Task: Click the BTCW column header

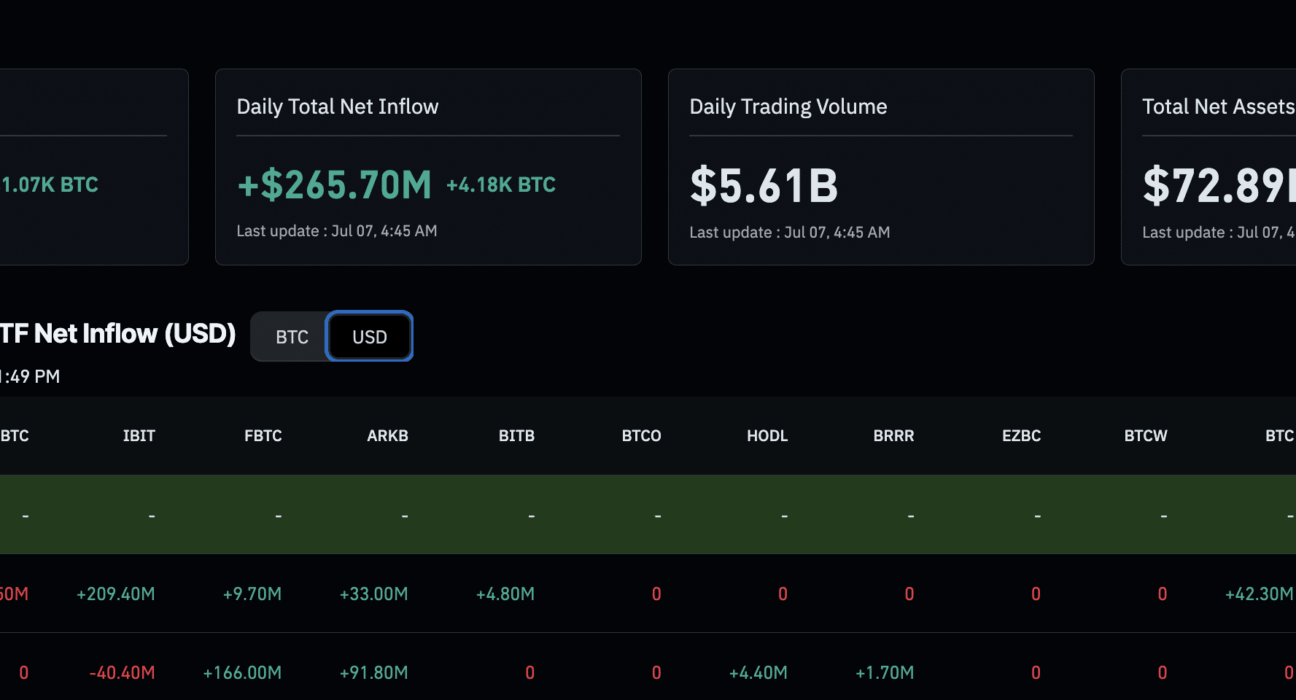Action: tap(1146, 436)
